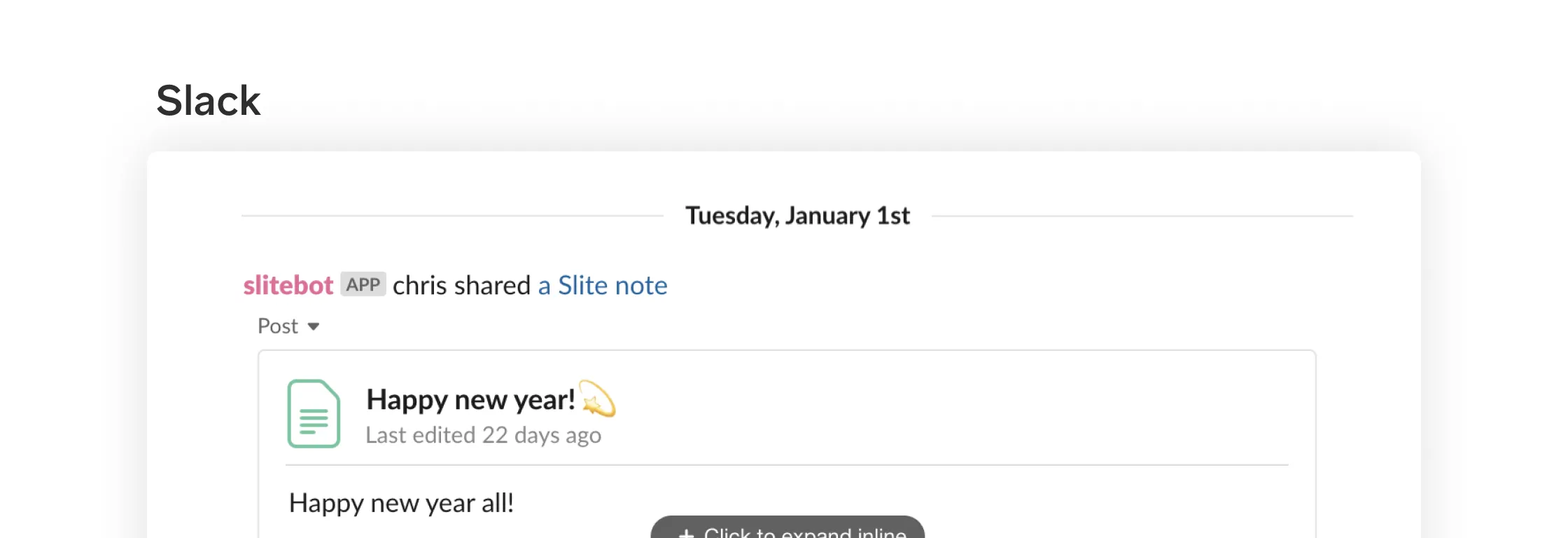
Task: Click the Slack heading label
Action: click(207, 99)
